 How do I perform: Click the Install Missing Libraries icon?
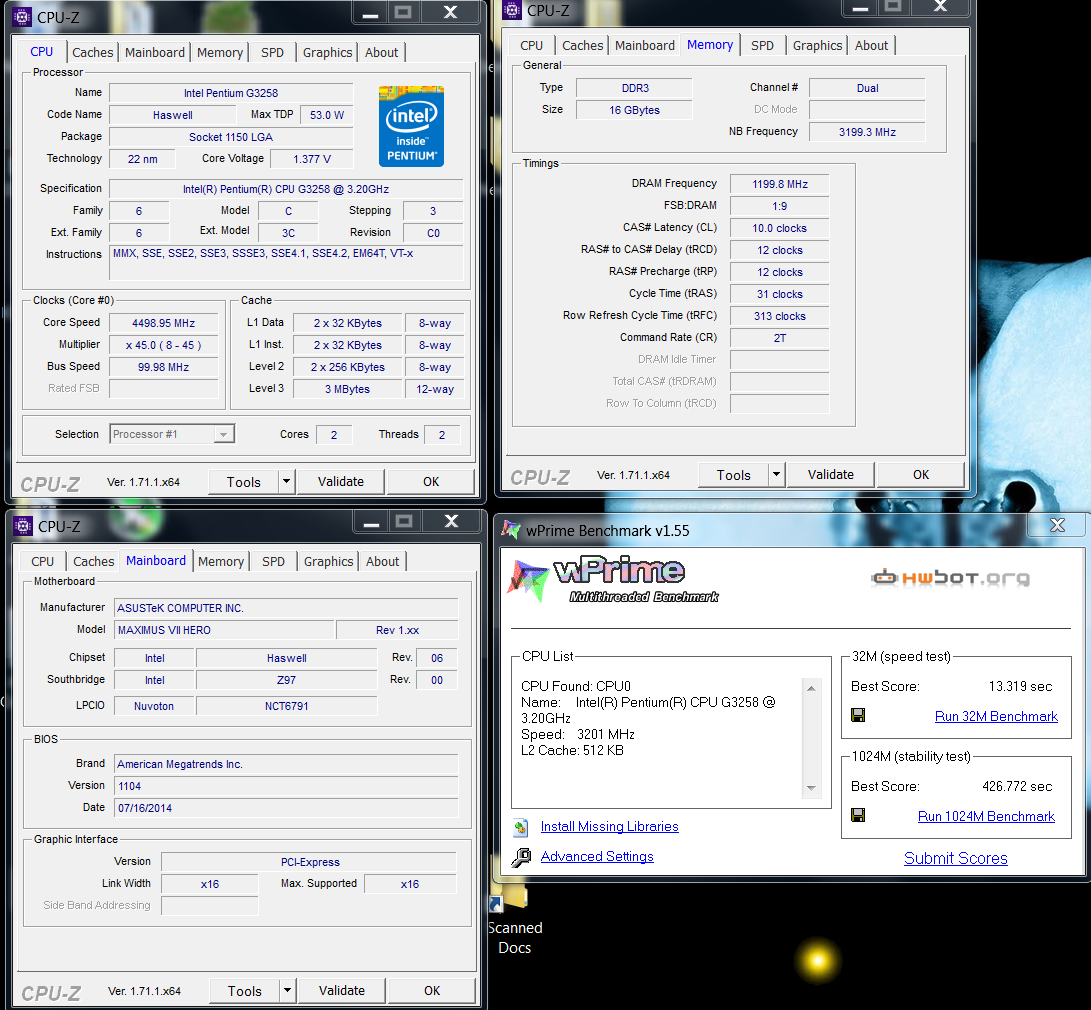coord(520,827)
